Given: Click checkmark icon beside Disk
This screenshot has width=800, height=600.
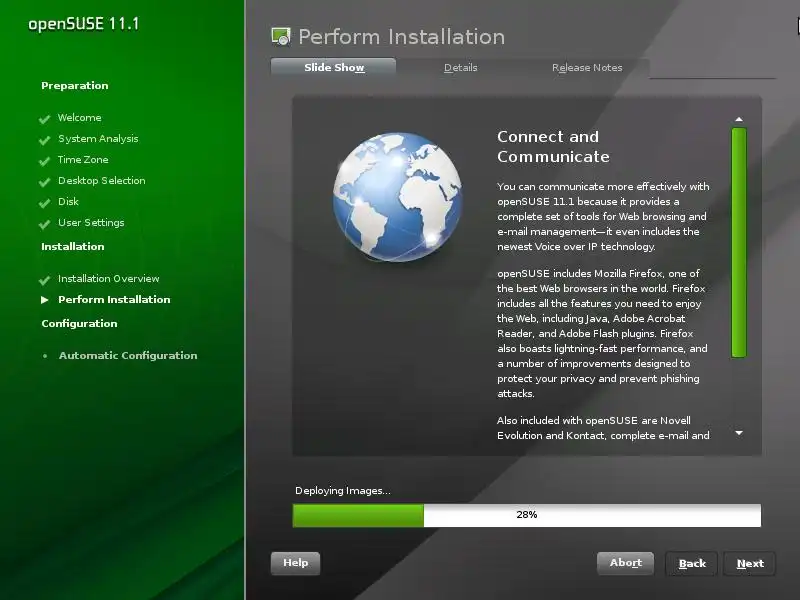Looking at the screenshot, I should coord(44,203).
